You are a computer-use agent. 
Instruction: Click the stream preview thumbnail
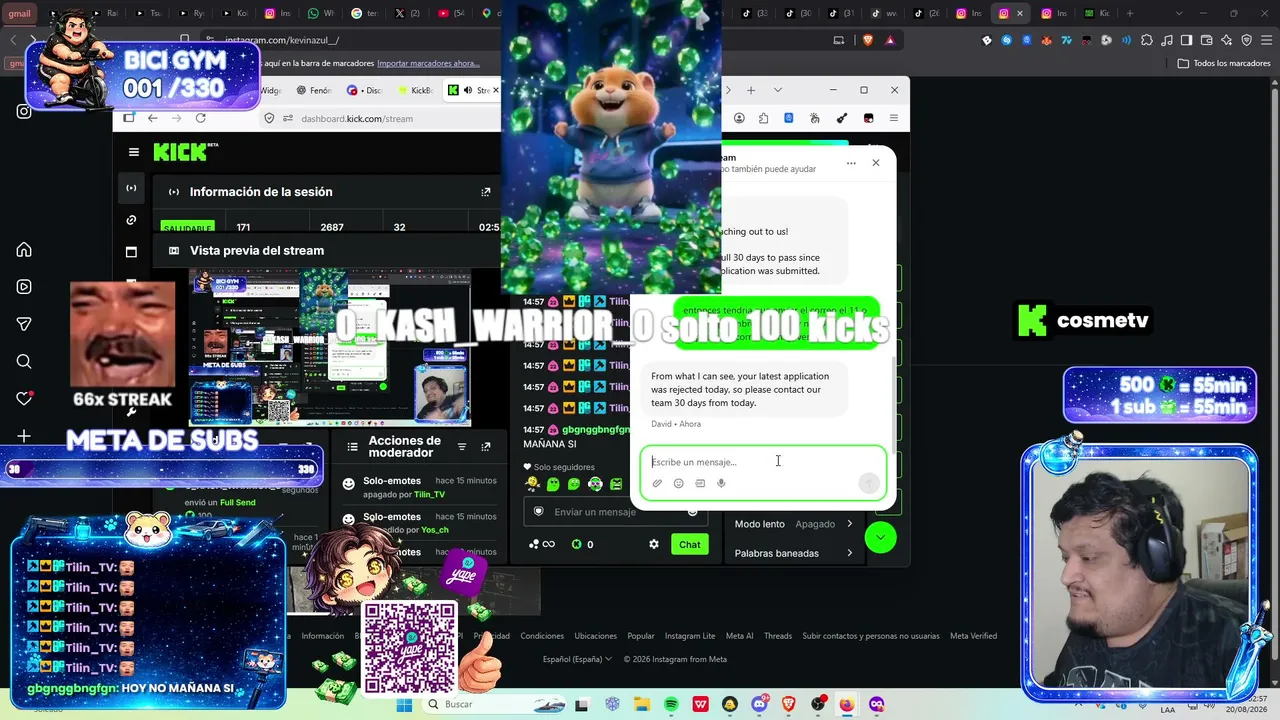(330, 348)
